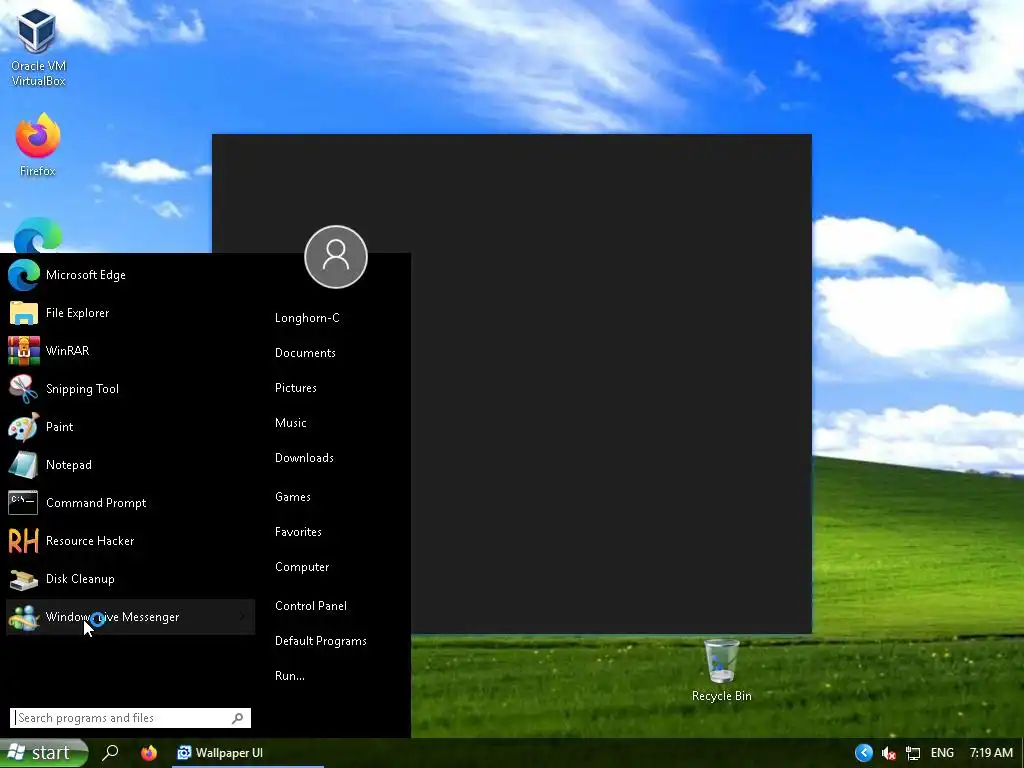
Task: Open Computer from the start menu
Action: pyautogui.click(x=302, y=567)
